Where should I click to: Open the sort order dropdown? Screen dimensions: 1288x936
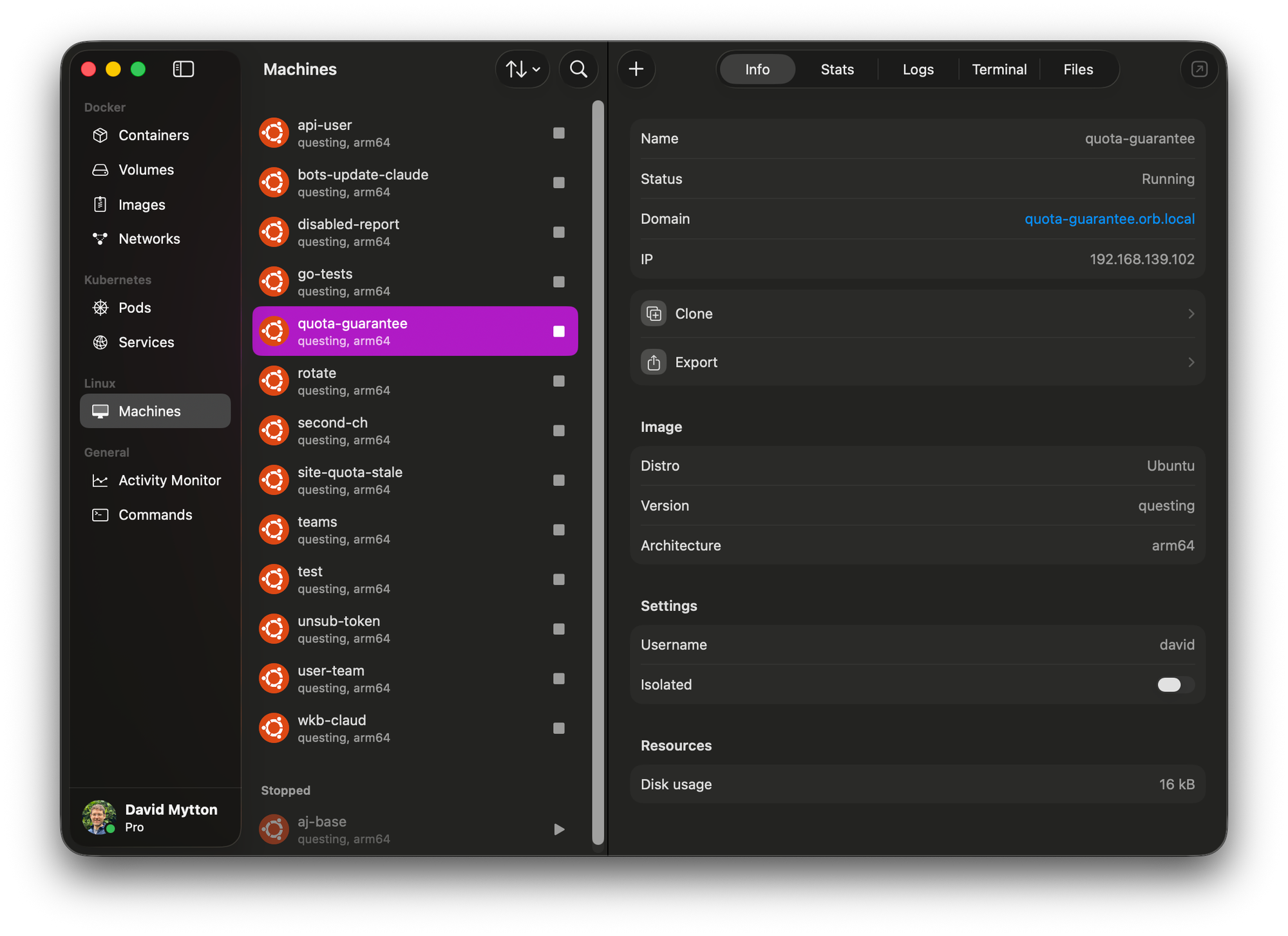coord(522,69)
